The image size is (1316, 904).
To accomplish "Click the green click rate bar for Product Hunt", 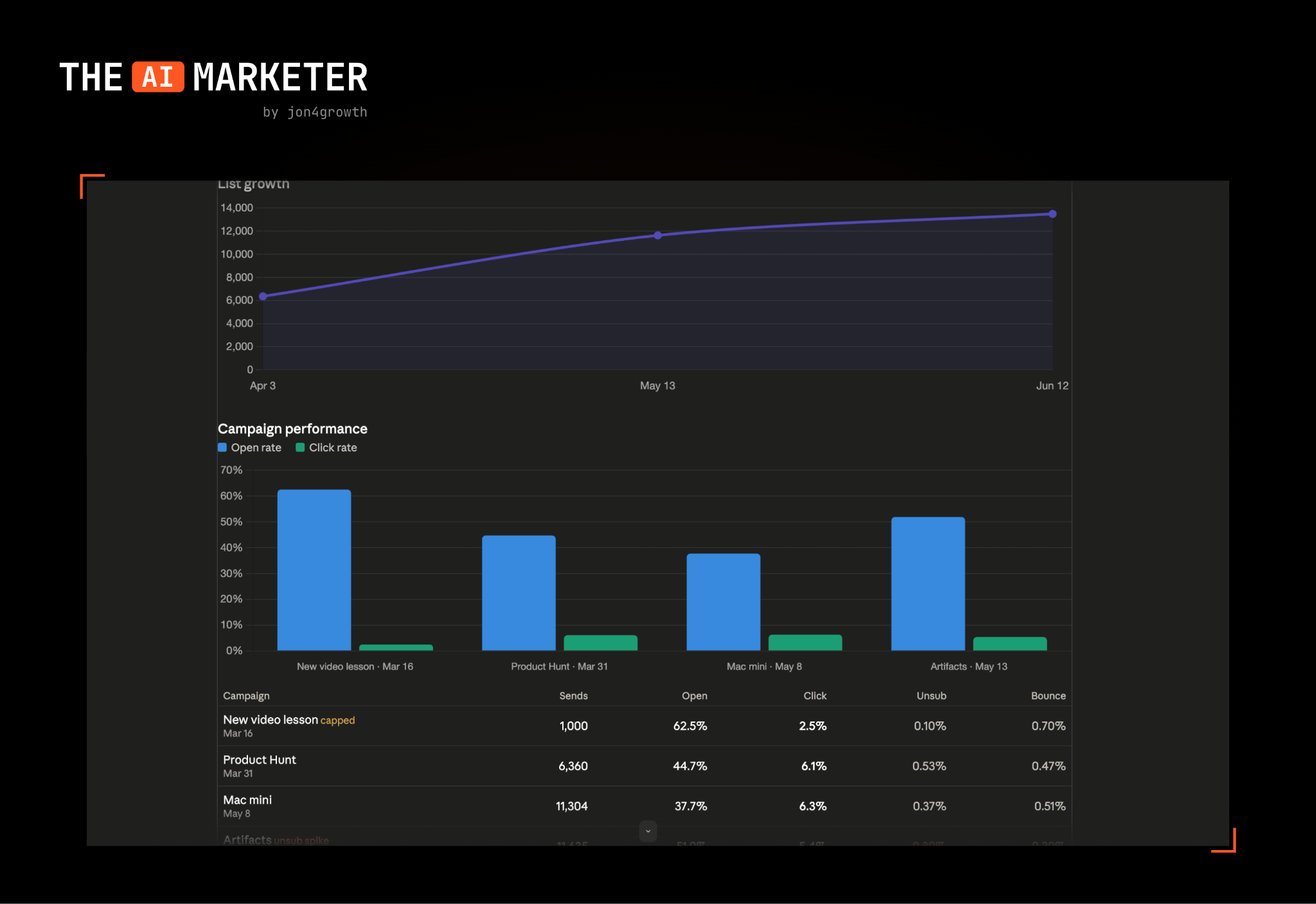I will coord(601,643).
